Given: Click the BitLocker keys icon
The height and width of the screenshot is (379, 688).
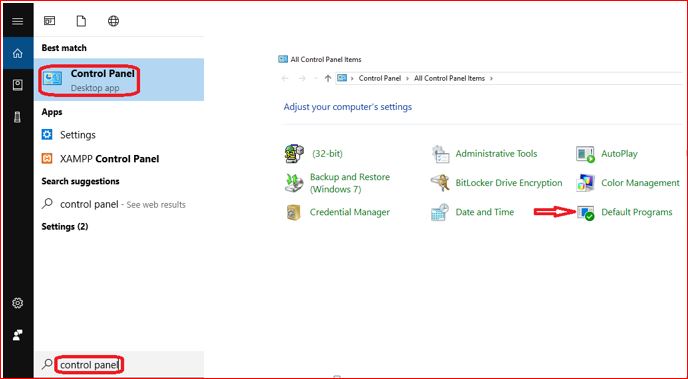Looking at the screenshot, I should click(440, 183).
